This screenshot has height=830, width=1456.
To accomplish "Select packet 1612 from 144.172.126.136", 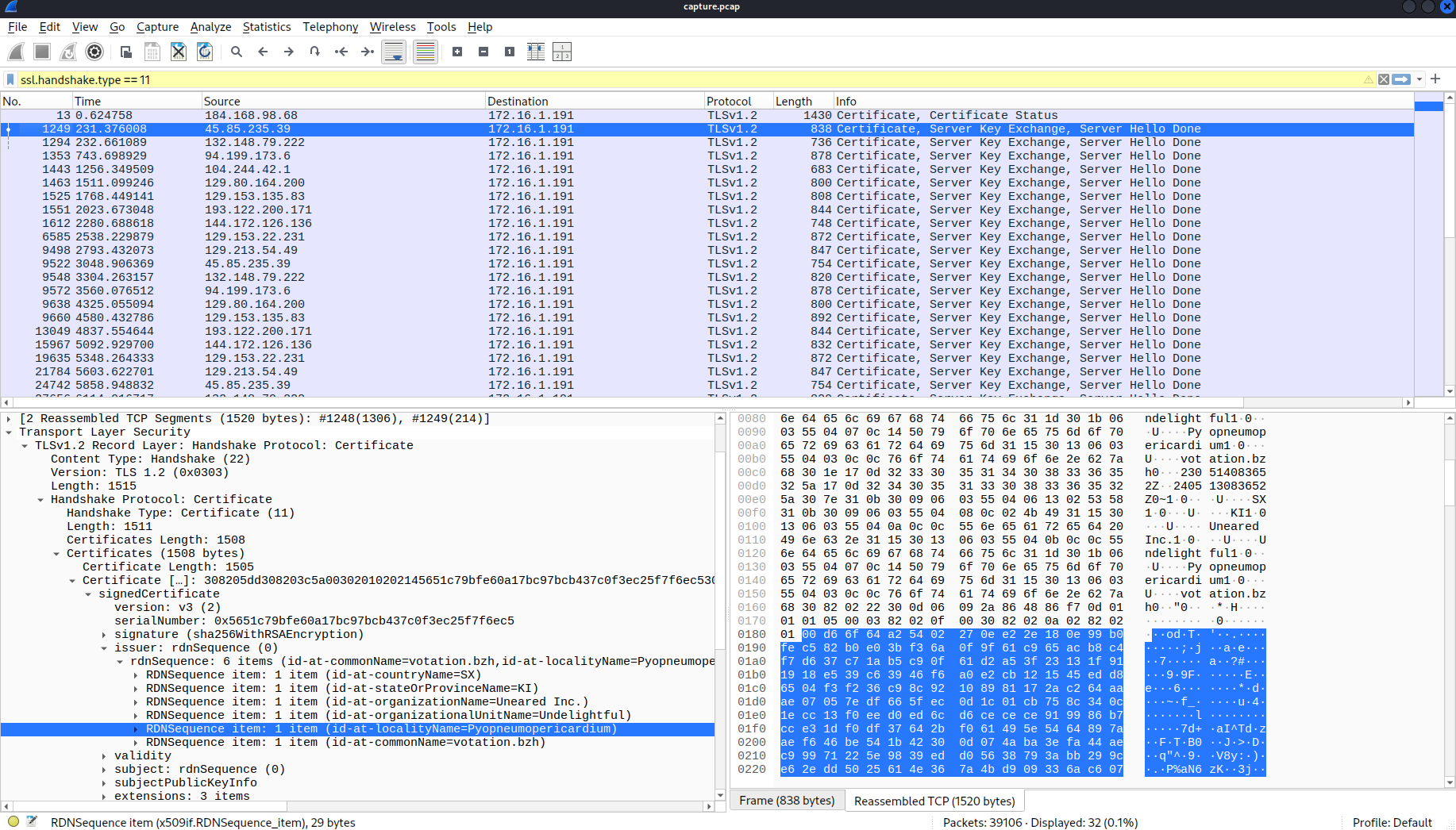I will pos(258,224).
